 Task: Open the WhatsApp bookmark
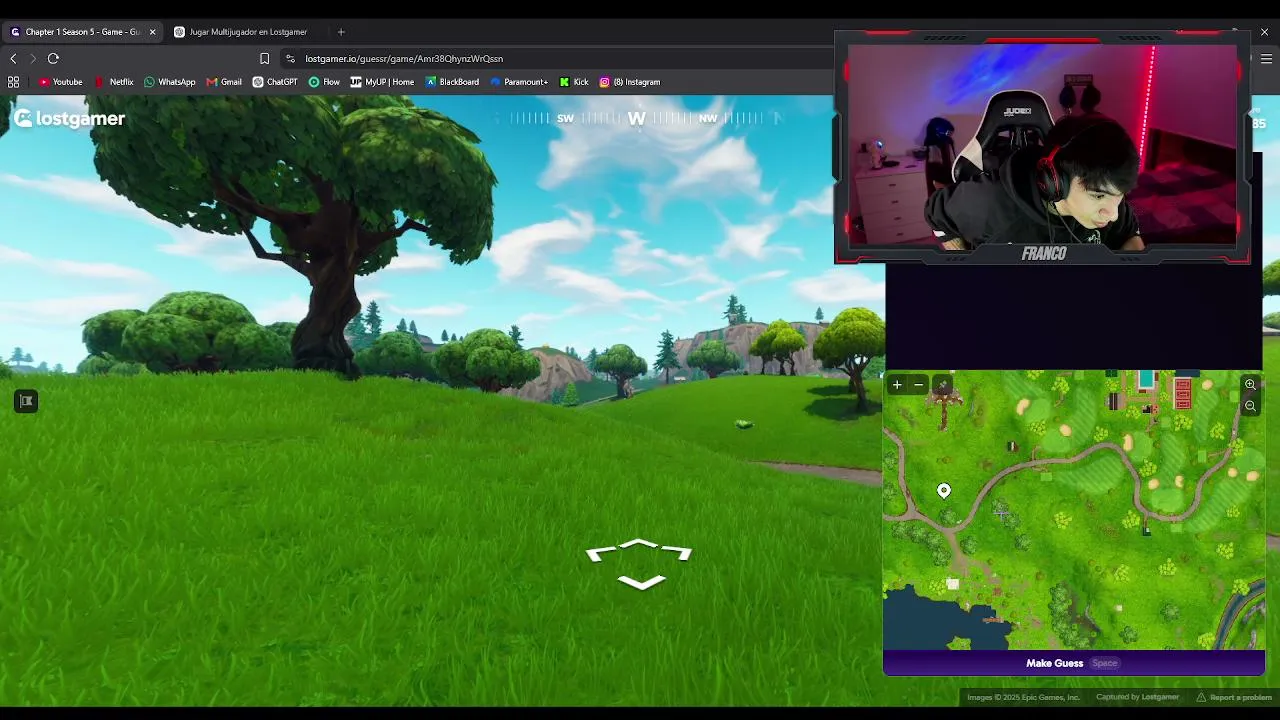coord(170,82)
